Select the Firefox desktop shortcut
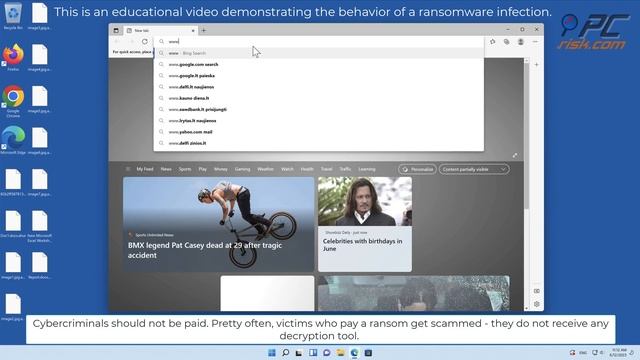This screenshot has height=360, width=640. coord(13,57)
